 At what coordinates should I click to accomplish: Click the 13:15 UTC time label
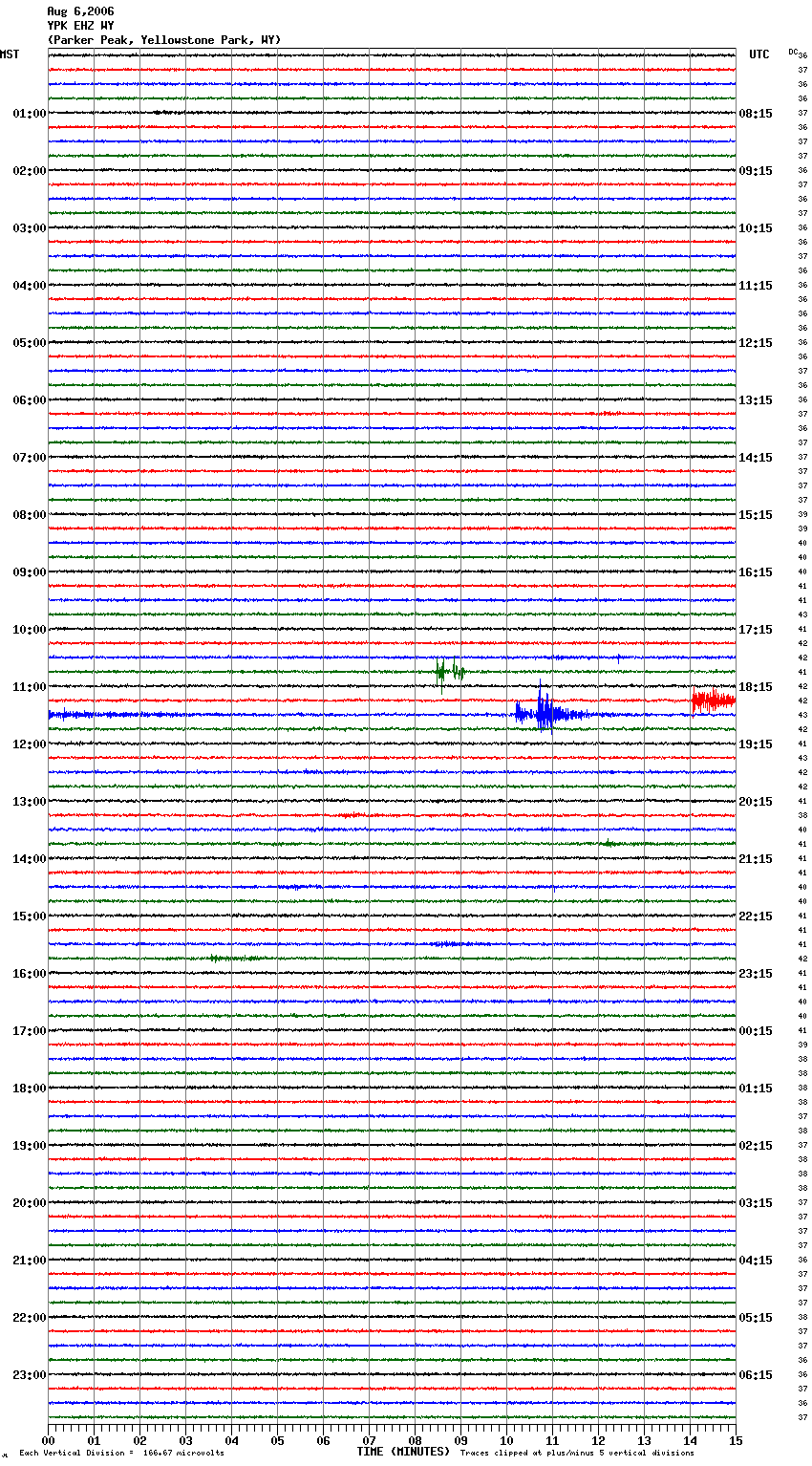click(756, 400)
